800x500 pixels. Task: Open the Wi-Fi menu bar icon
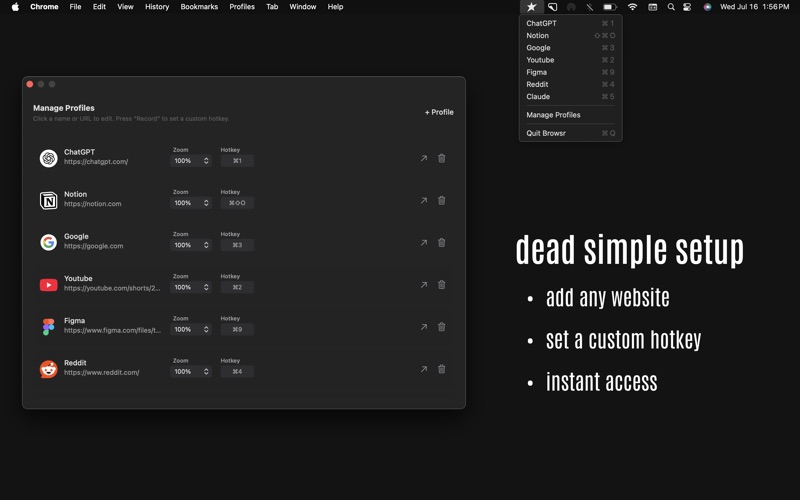[x=632, y=7]
